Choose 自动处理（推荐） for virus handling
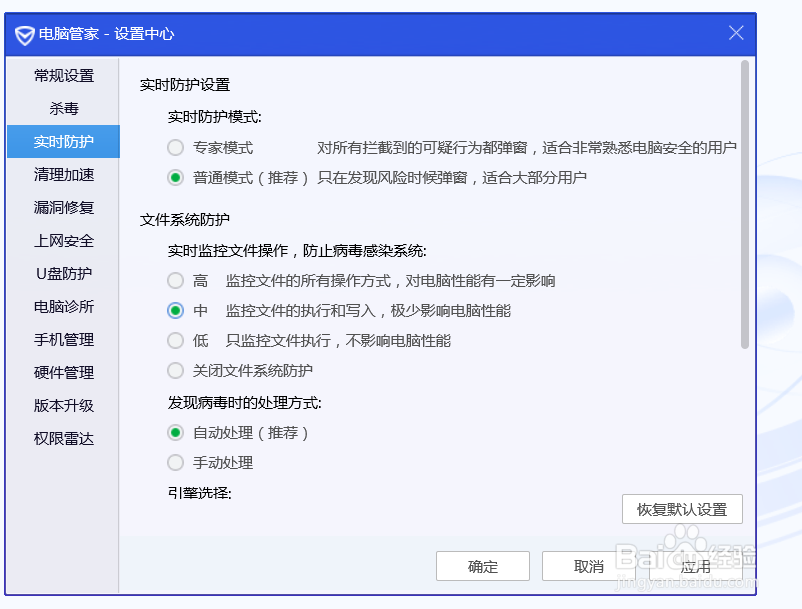The width and height of the screenshot is (802, 609). 175,433
